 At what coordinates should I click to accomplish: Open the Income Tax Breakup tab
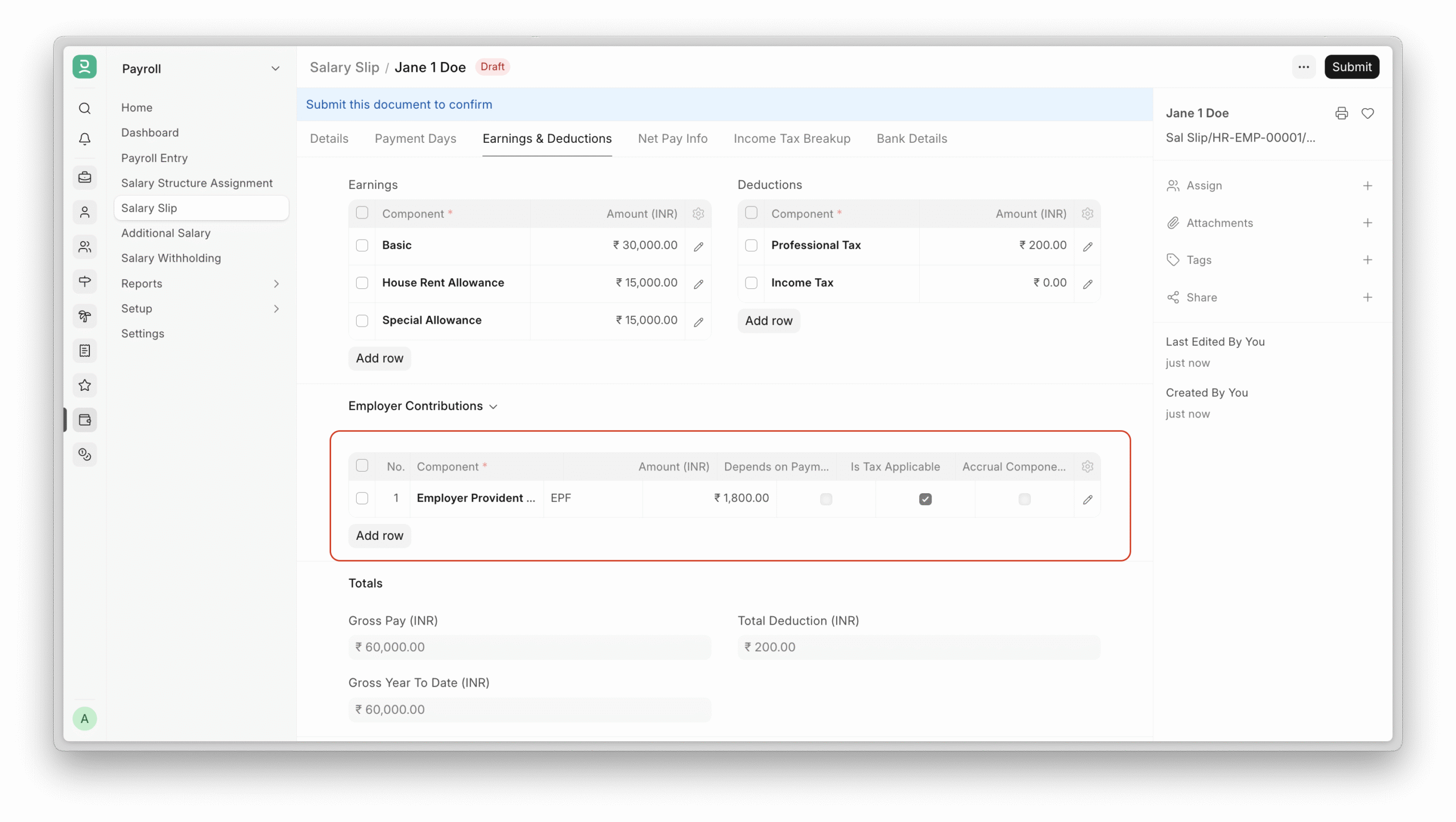click(x=792, y=138)
